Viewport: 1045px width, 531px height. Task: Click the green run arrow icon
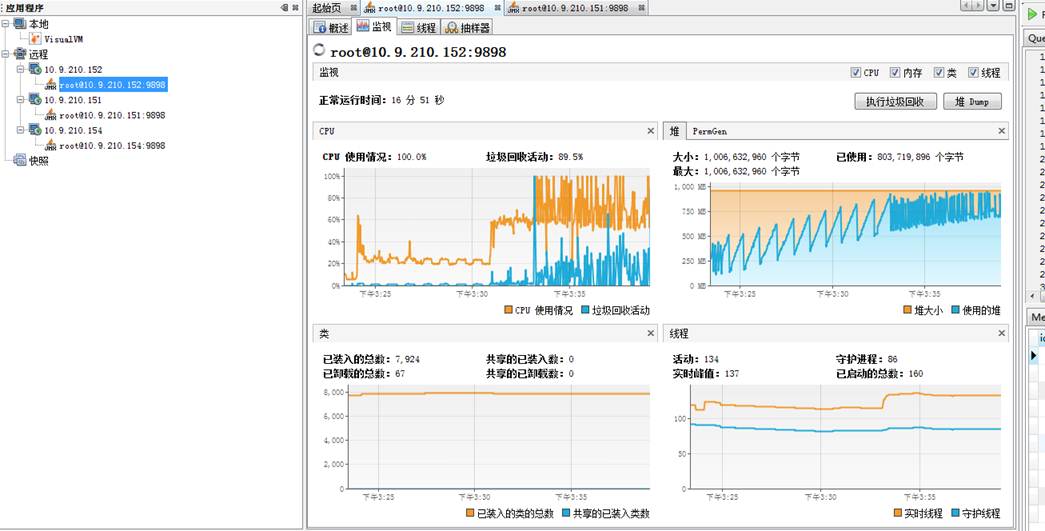pos(1033,13)
